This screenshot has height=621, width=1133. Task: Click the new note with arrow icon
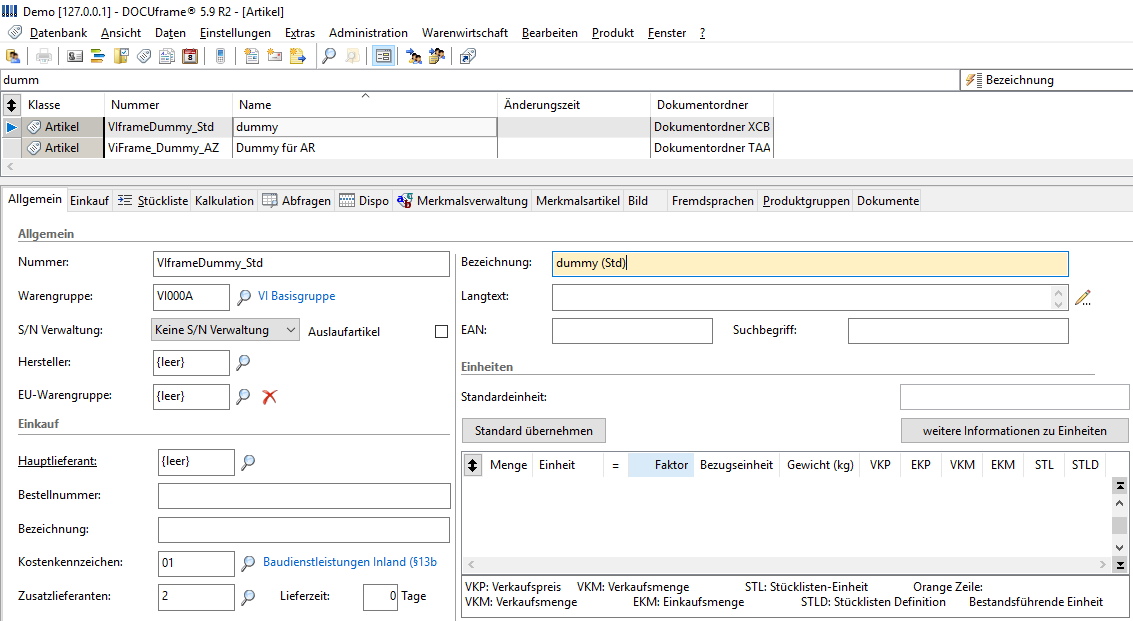pos(298,56)
